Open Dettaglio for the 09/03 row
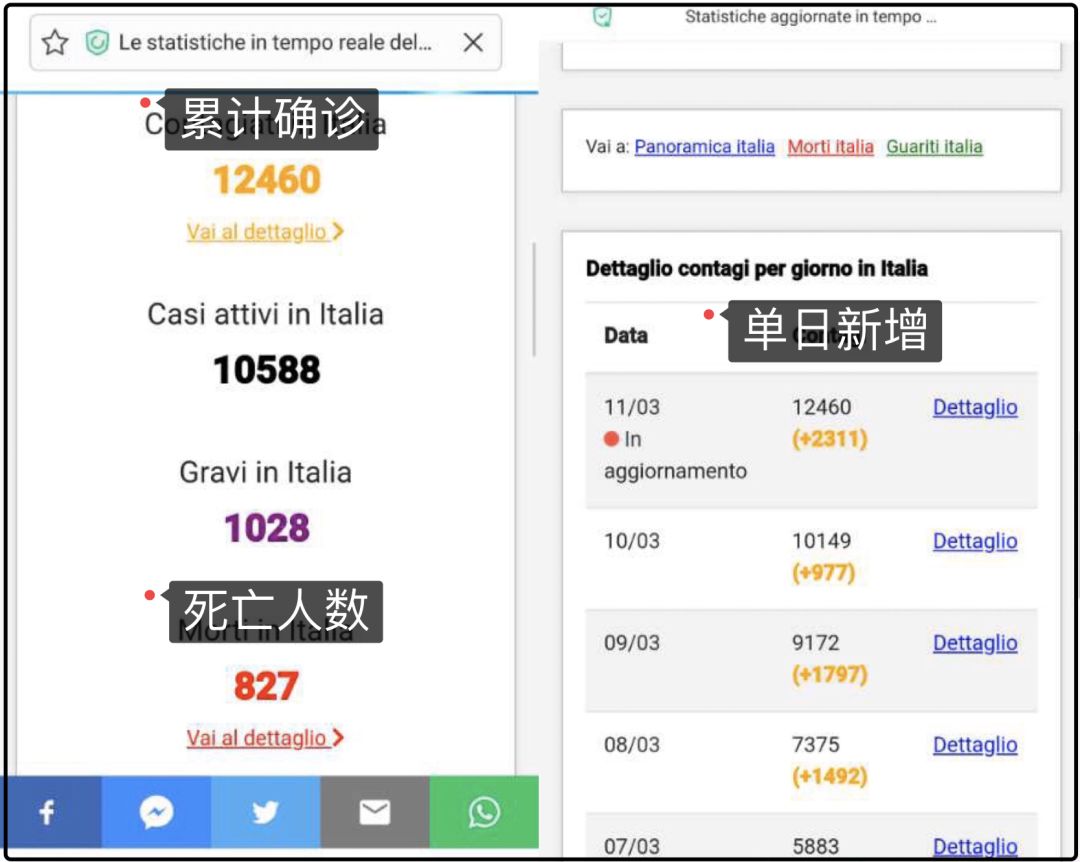Screen dimensions: 1080x862 point(974,643)
